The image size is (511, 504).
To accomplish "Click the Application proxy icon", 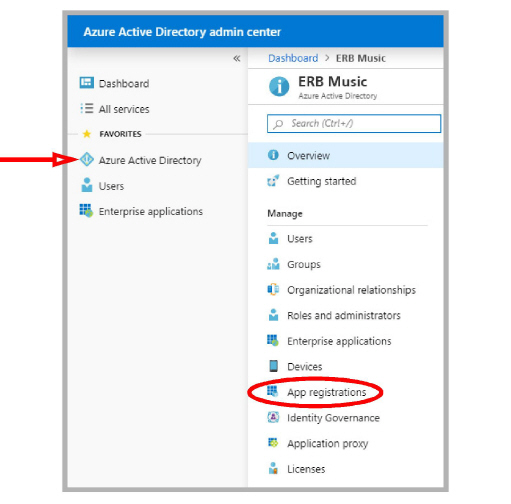I will 273,443.
